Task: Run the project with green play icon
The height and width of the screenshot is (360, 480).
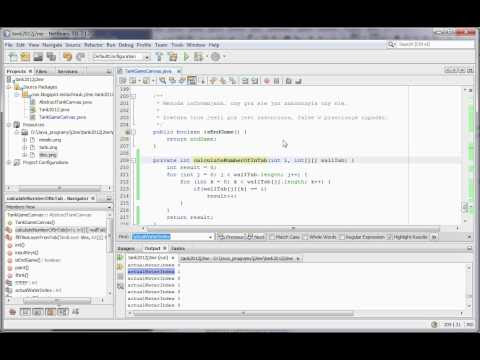Action: click(186, 57)
